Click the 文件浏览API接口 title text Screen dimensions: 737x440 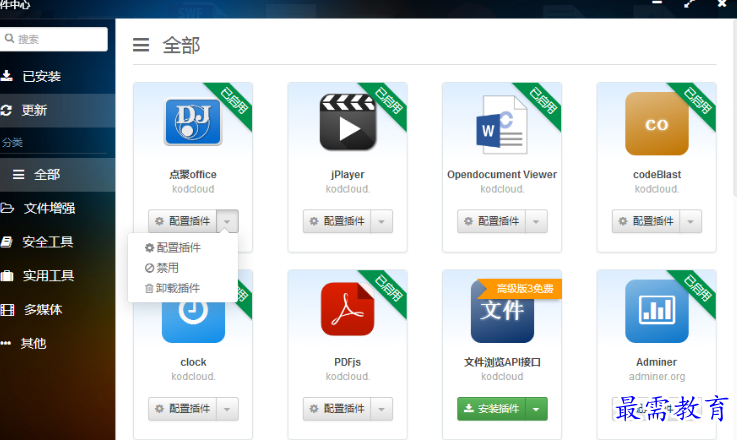pos(502,362)
